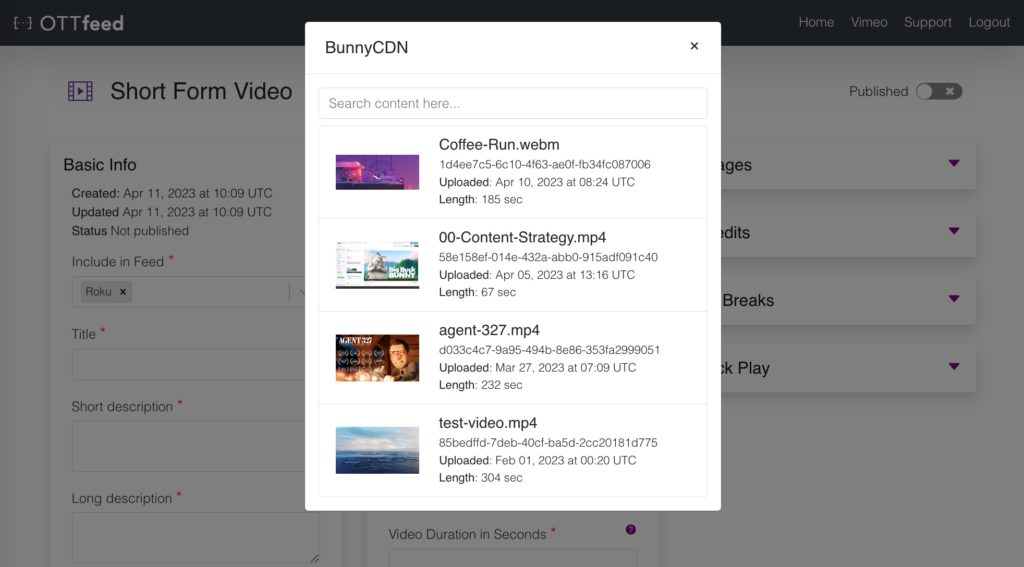Expand the first right-side panel ending in 'ages'
Viewport: 1024px width, 567px height.
point(954,163)
